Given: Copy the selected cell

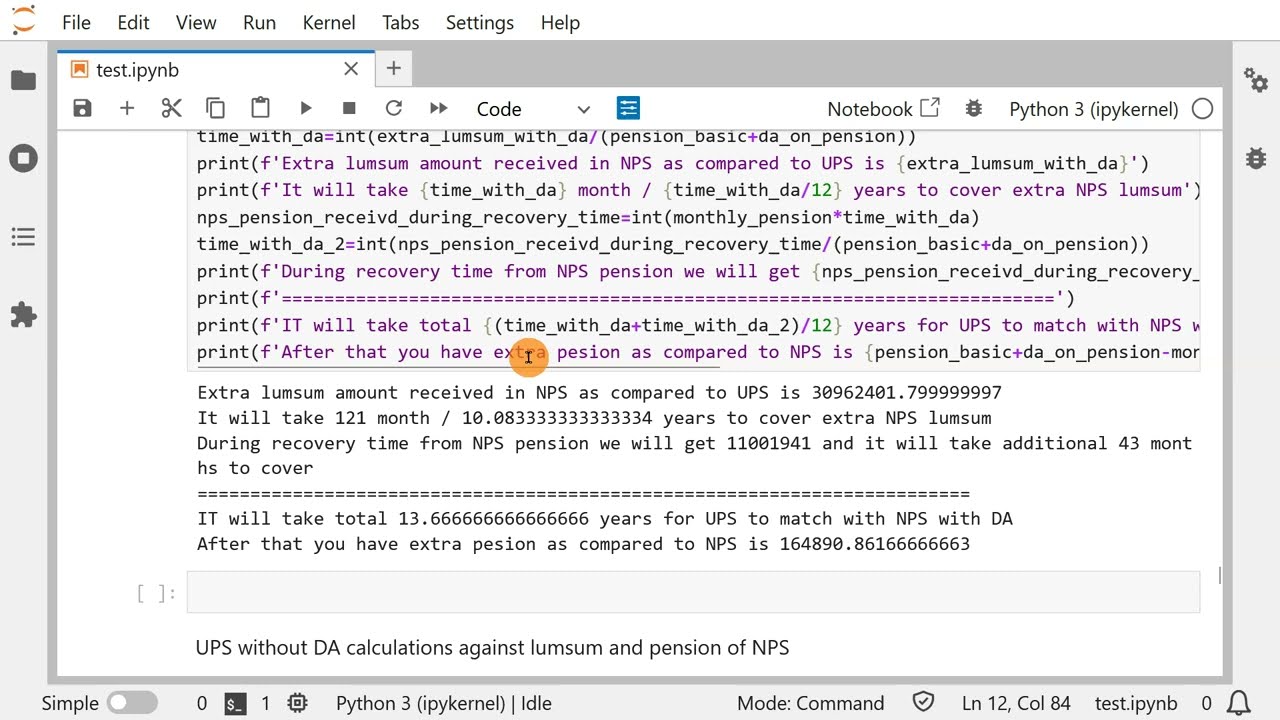Looking at the screenshot, I should click(x=215, y=108).
